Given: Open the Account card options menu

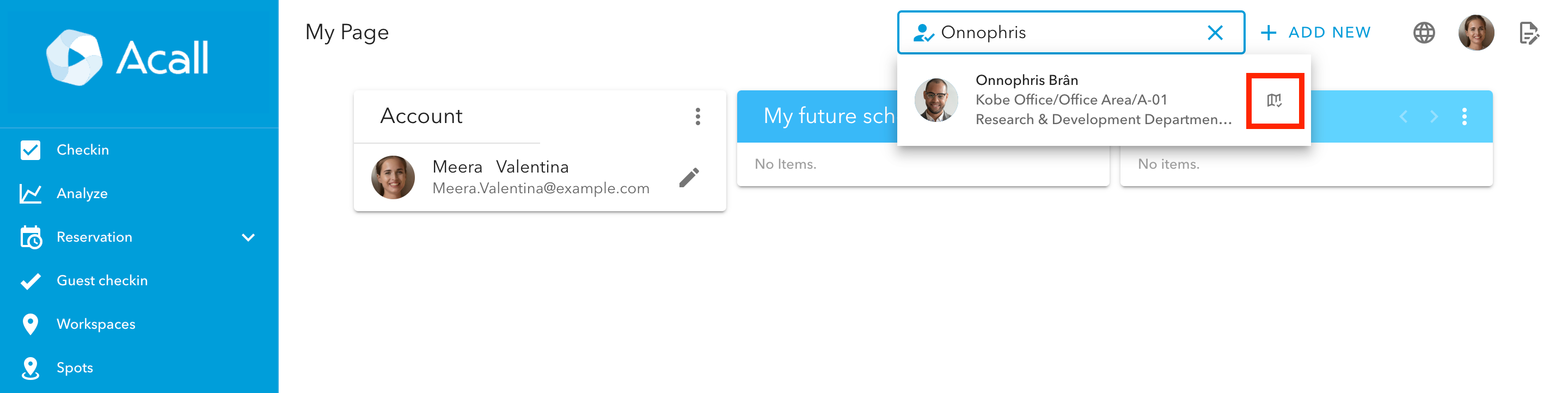Looking at the screenshot, I should click(x=697, y=116).
